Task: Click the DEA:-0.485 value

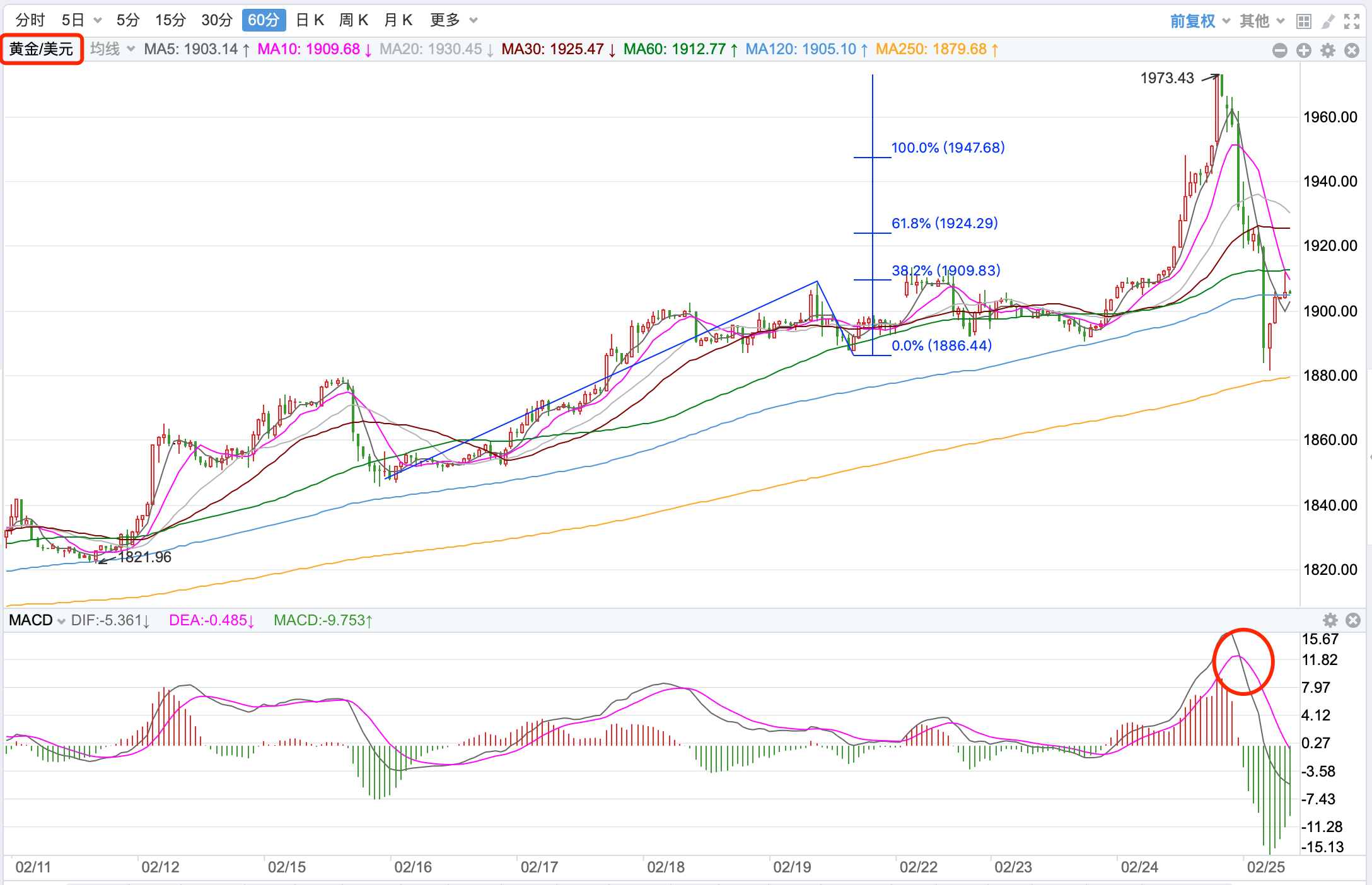Action: coord(212,620)
